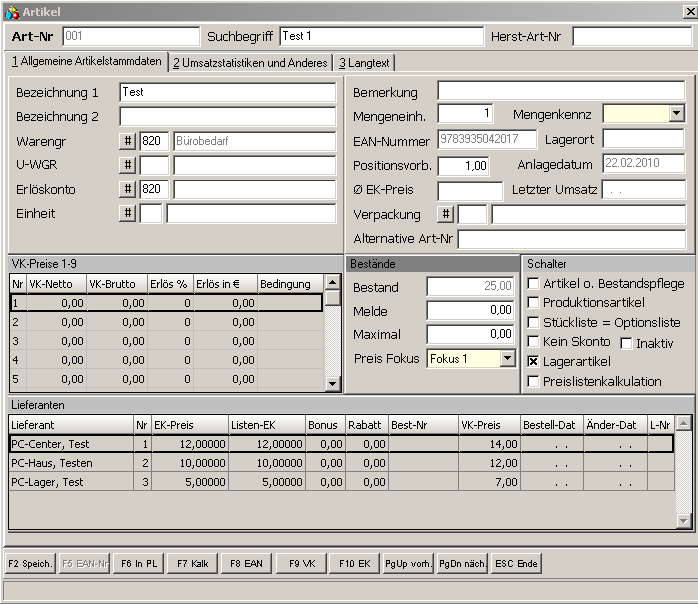Open the Langtext tab
This screenshot has width=698, height=604.
click(x=364, y=63)
